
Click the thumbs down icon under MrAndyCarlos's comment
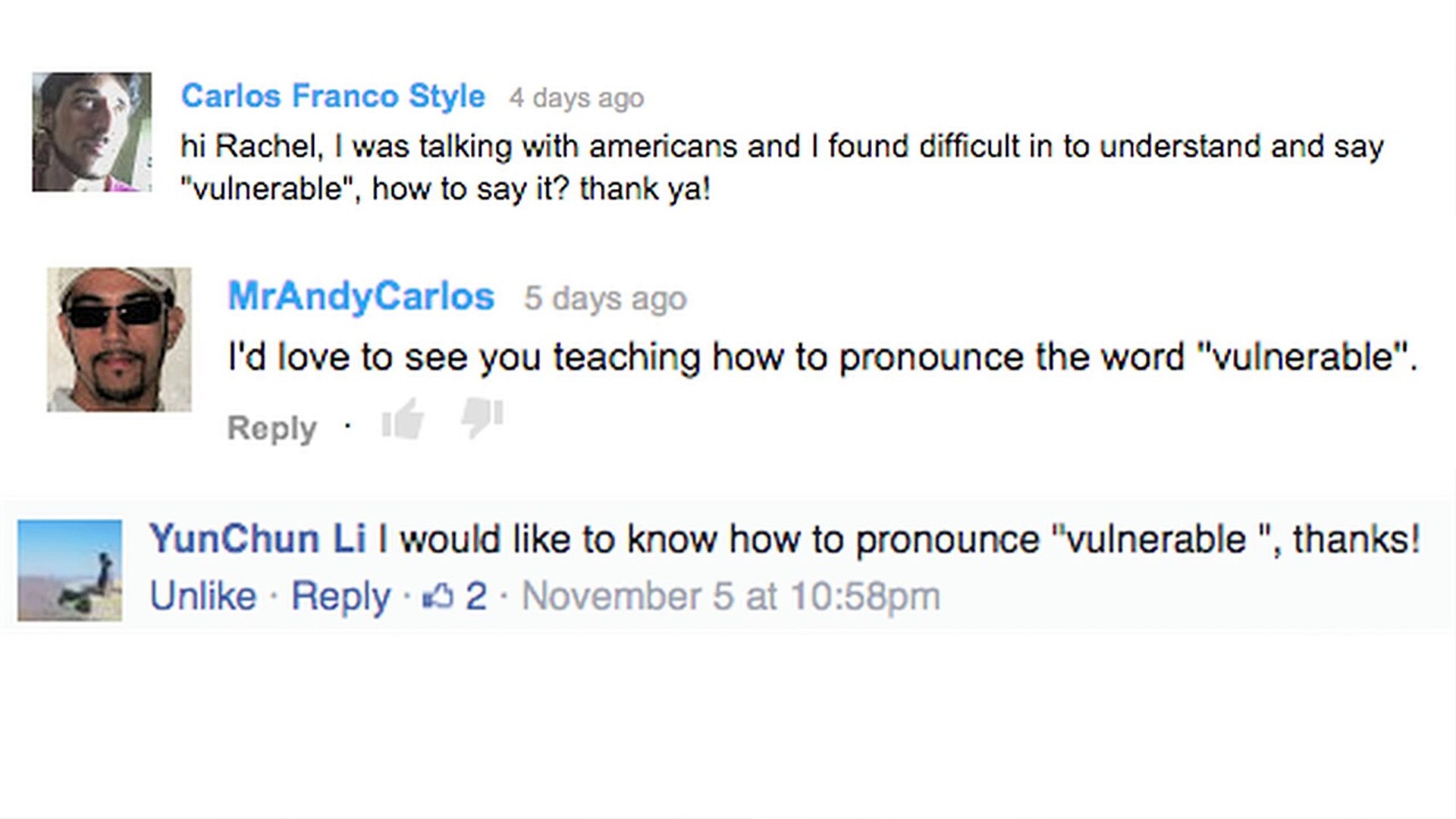[483, 417]
